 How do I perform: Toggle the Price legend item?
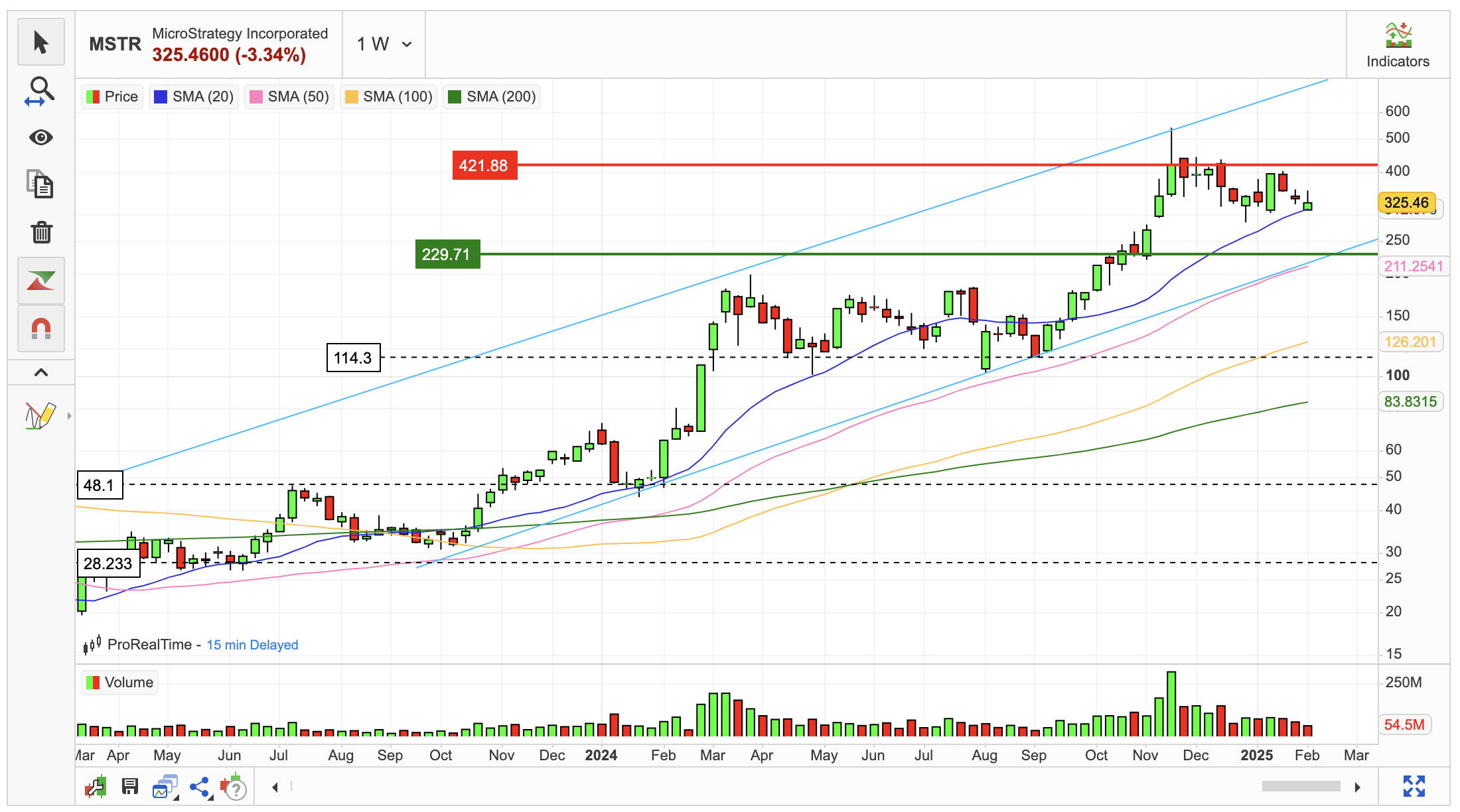112,97
